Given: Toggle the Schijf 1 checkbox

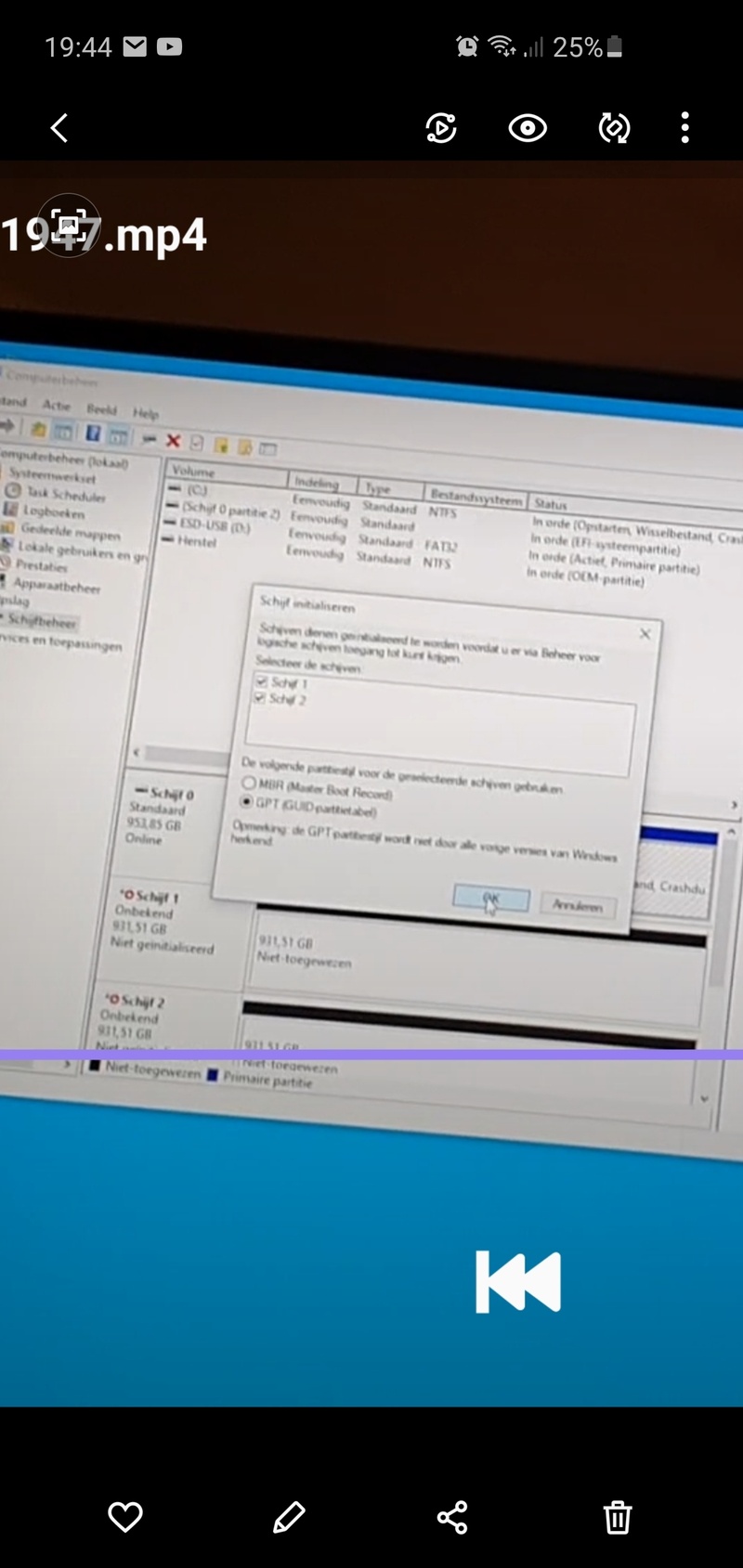Looking at the screenshot, I should coord(262,681).
